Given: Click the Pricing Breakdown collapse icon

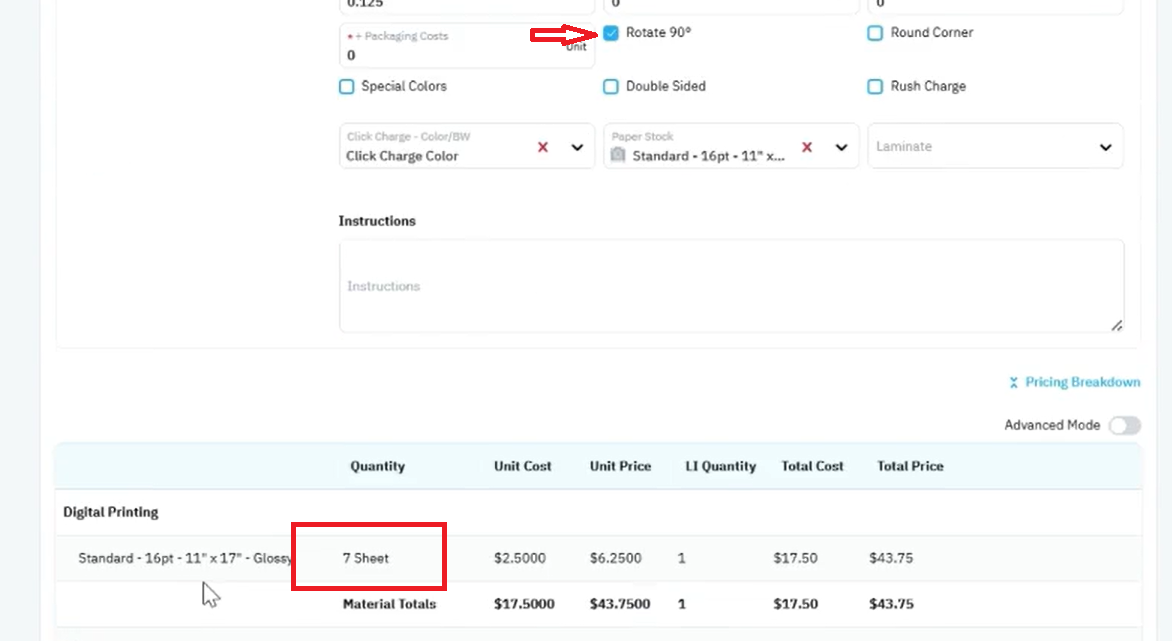Looking at the screenshot, I should [1014, 383].
